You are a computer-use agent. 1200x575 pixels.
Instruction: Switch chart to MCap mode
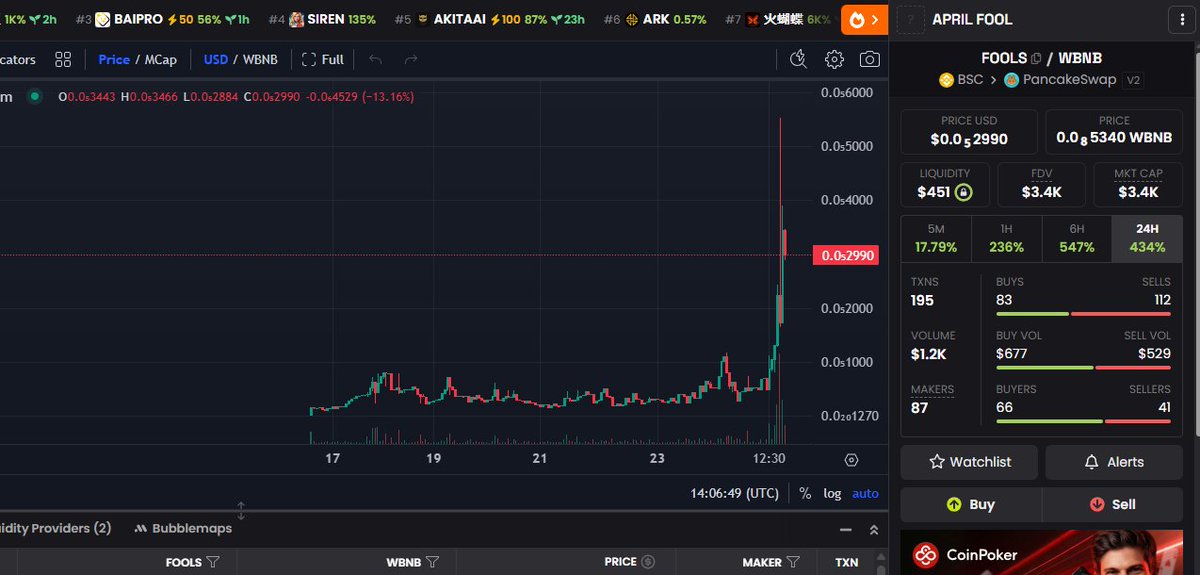(x=161, y=59)
